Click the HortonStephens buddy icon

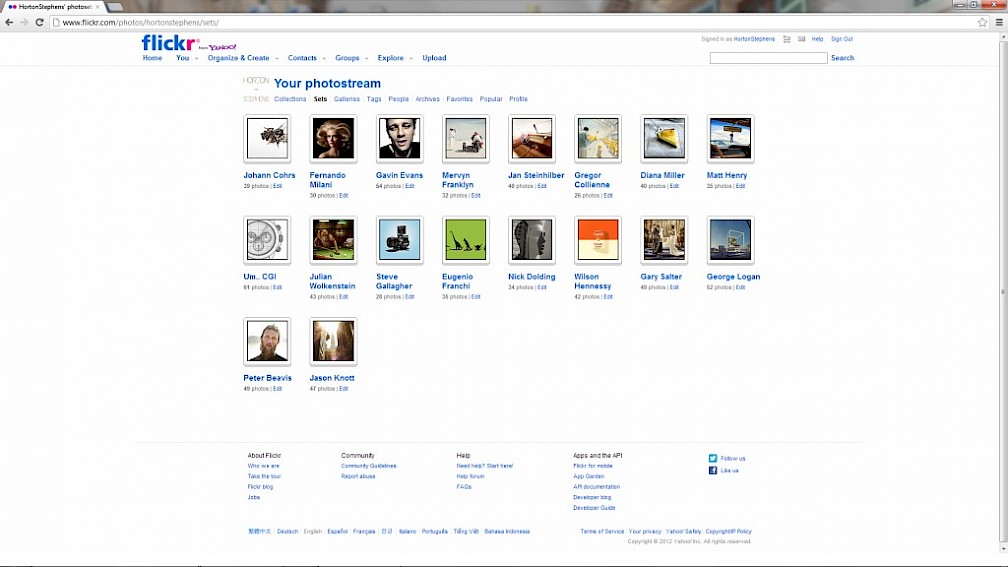coord(256,89)
